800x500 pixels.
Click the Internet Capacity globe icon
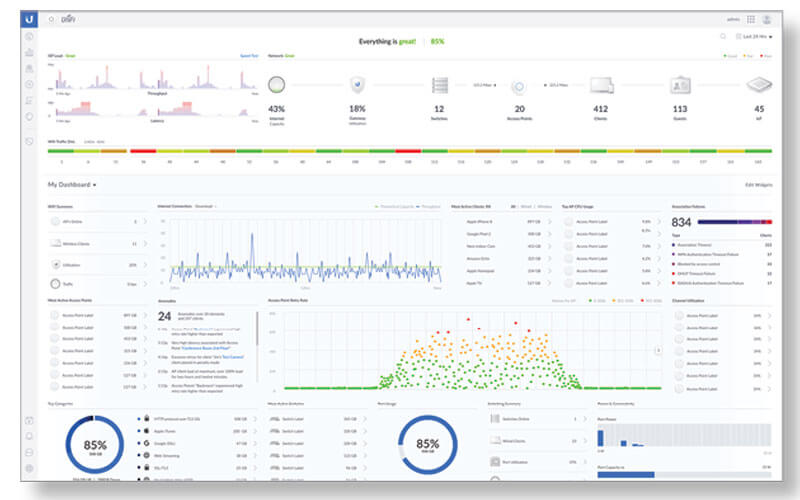point(277,86)
